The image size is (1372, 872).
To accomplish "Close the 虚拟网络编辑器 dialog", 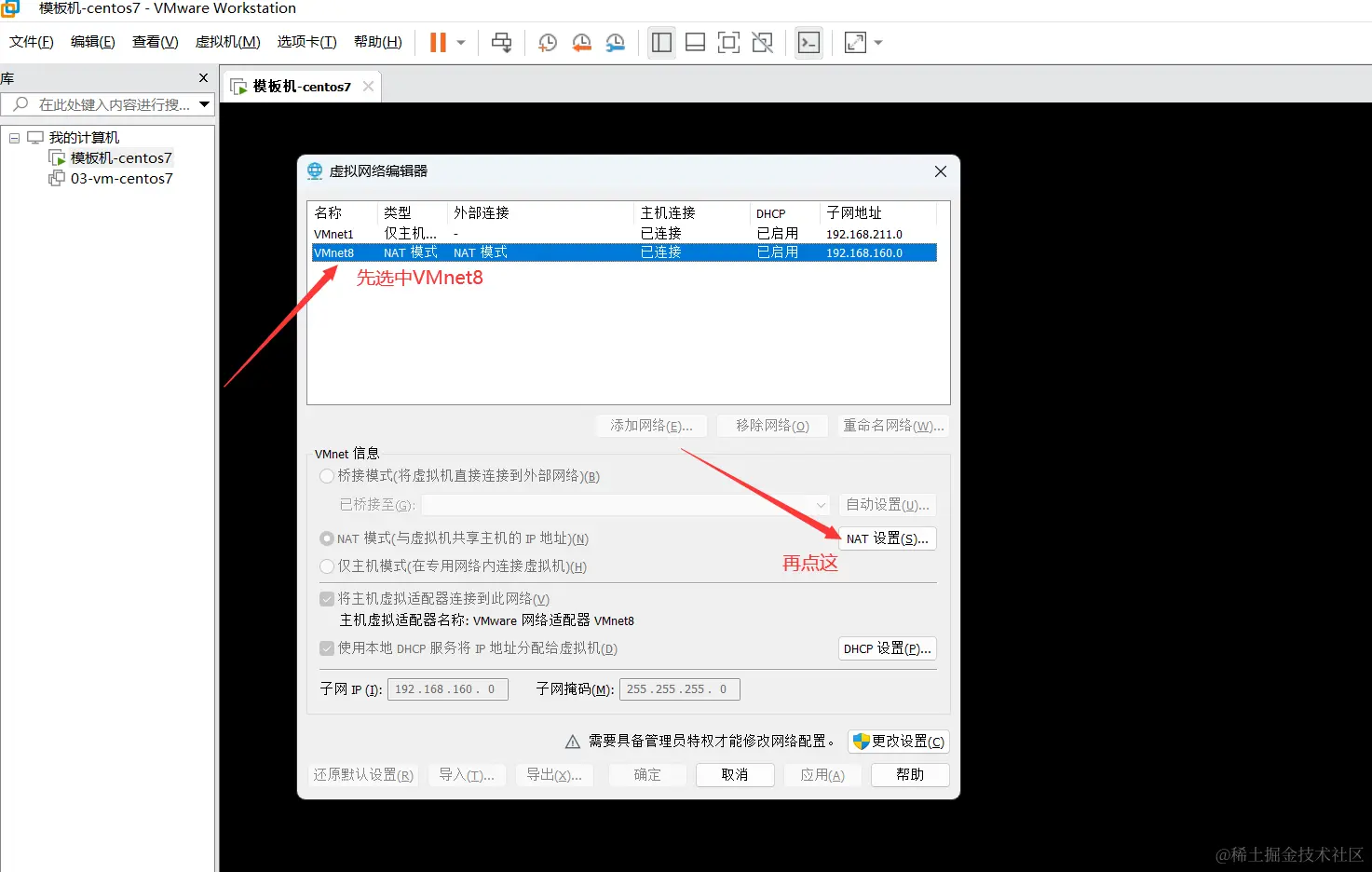I will (x=941, y=171).
